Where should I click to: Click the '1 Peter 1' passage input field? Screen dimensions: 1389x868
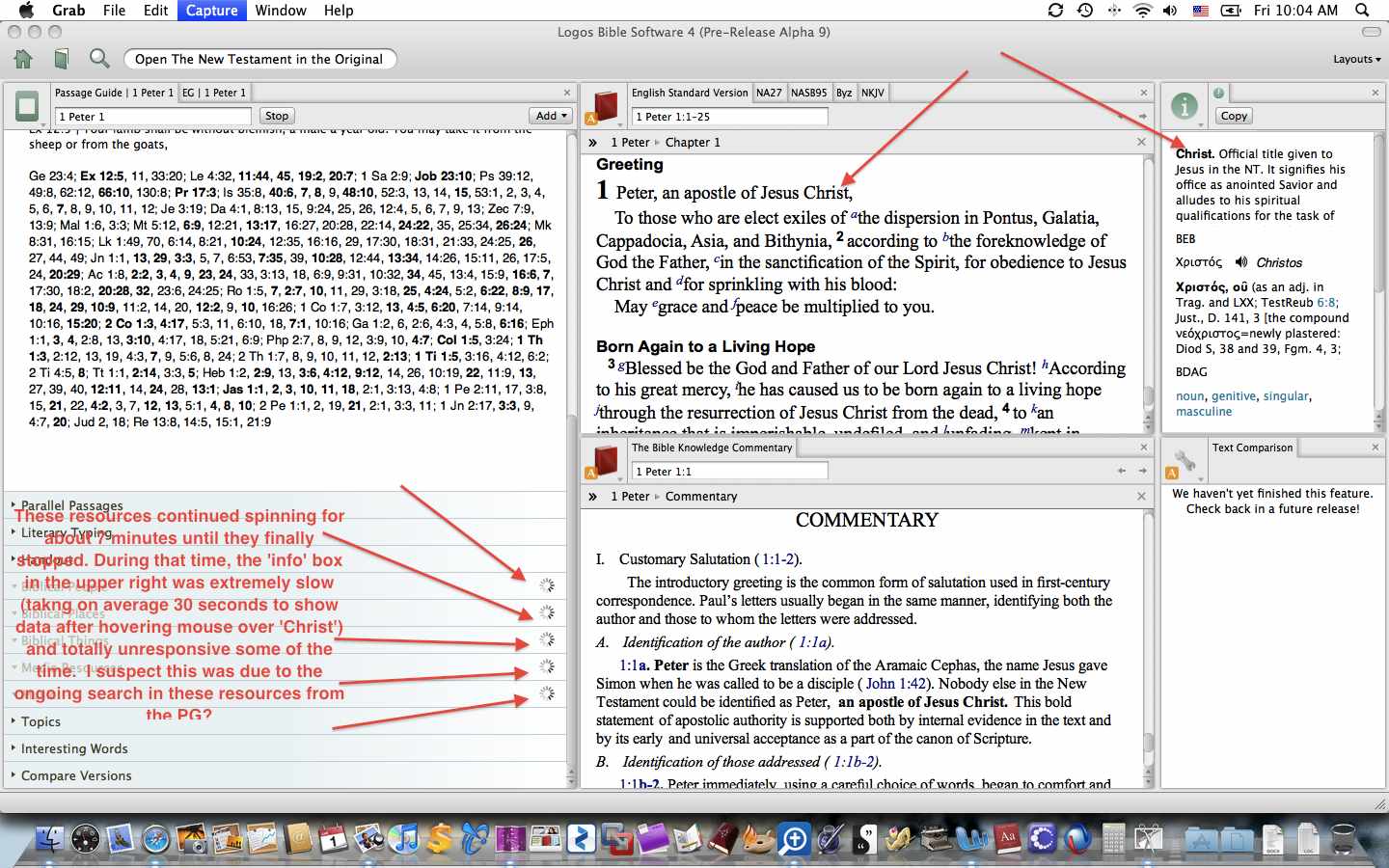tap(154, 116)
